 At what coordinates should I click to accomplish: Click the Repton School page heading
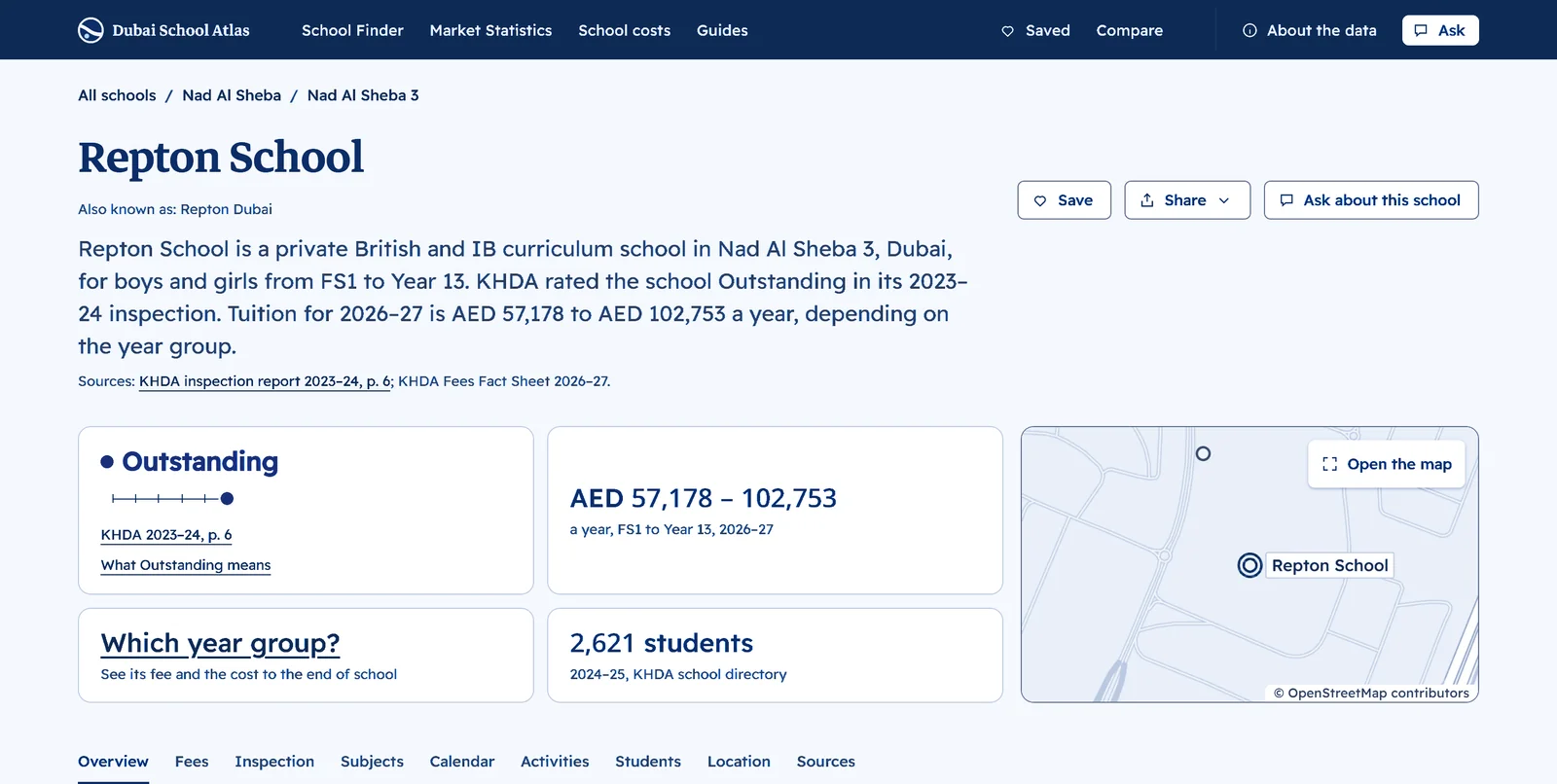[221, 158]
